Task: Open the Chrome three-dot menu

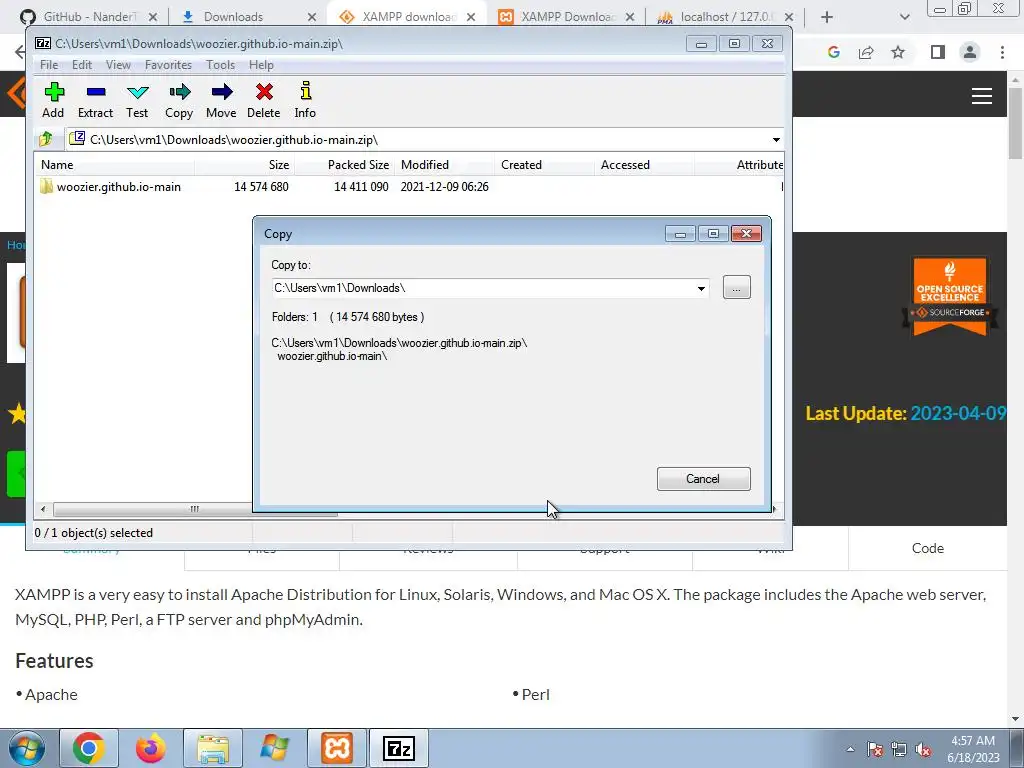Action: [1002, 52]
